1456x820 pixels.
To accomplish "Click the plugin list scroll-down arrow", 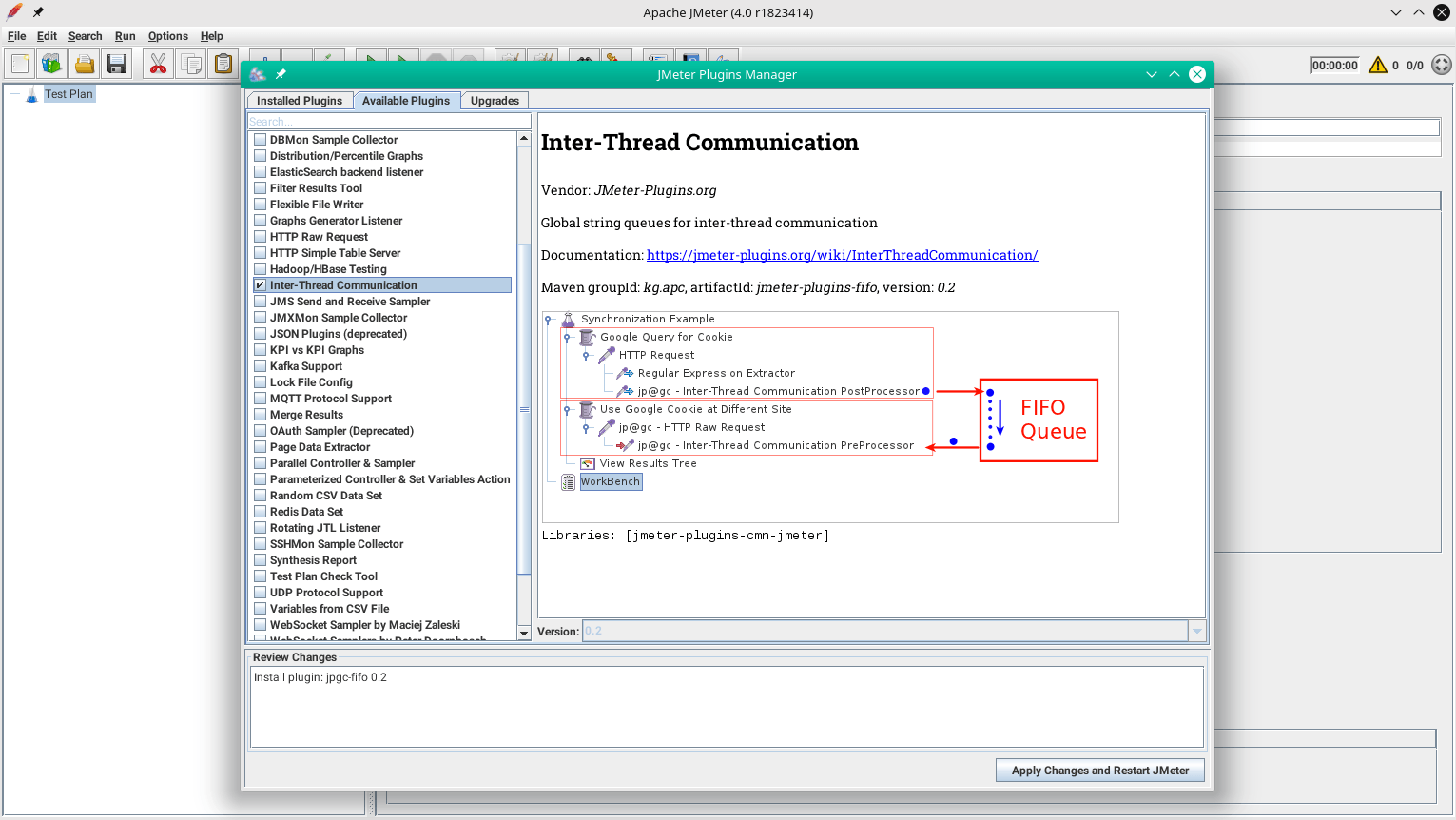I will (x=523, y=633).
